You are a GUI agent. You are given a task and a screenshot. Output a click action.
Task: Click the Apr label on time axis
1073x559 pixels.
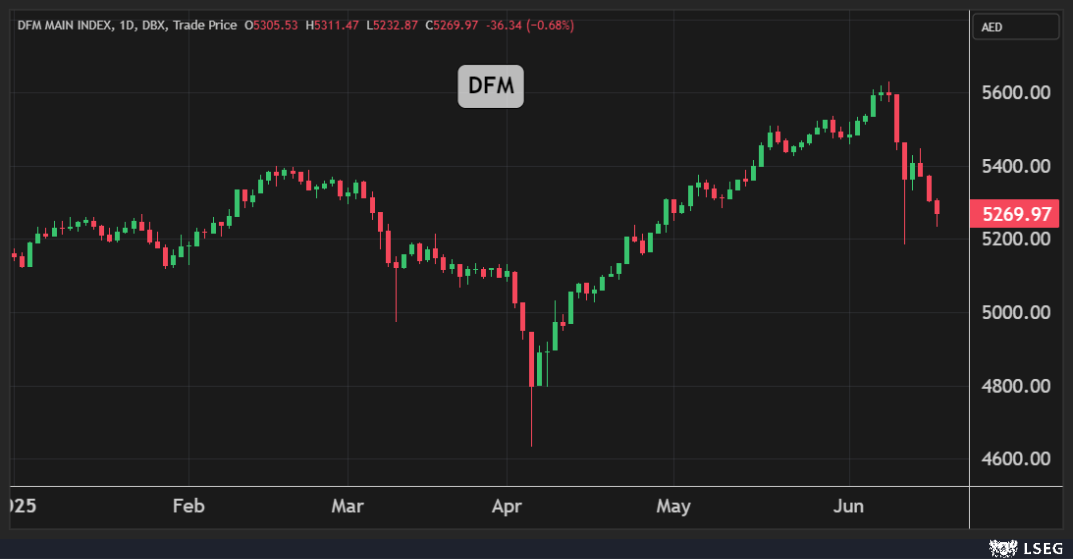click(x=507, y=506)
